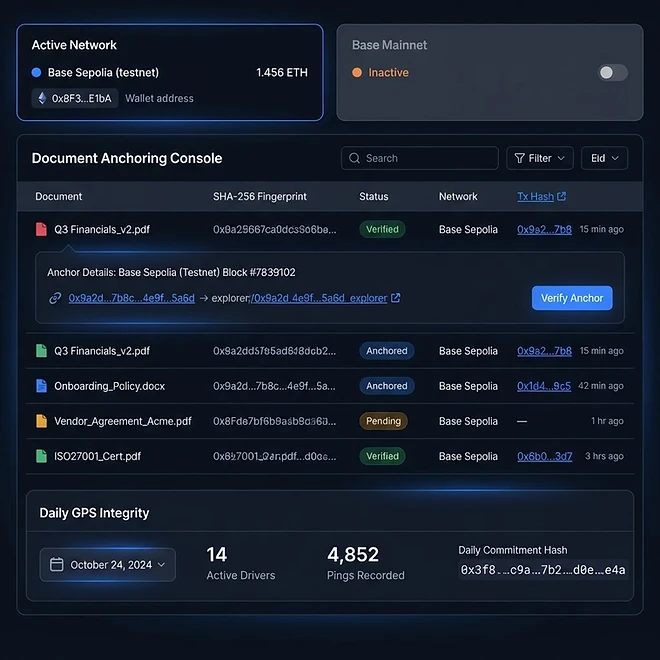Toggle the Base Mainnet activation switch
Screen dimensions: 660x660
612,73
